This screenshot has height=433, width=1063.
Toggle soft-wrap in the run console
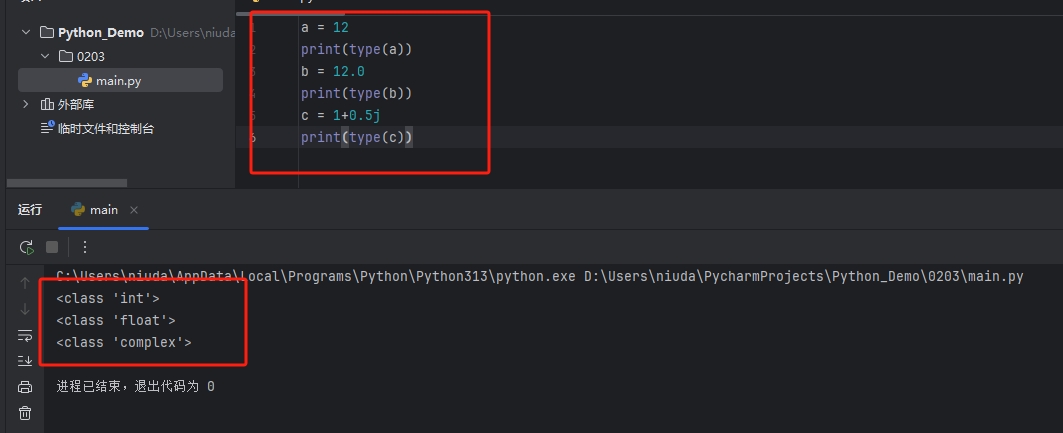click(x=26, y=335)
